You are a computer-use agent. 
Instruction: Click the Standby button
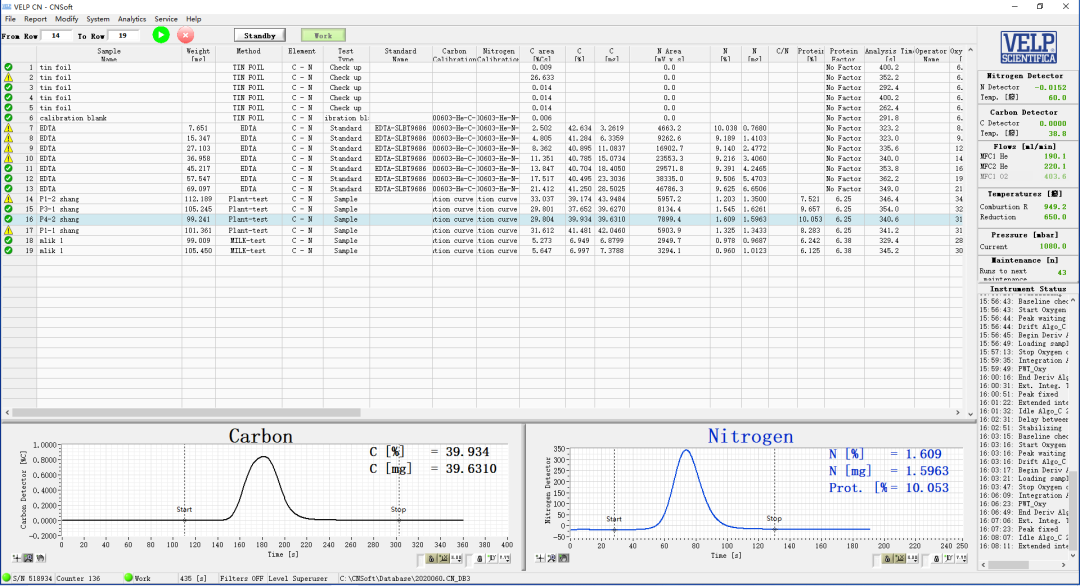click(260, 35)
